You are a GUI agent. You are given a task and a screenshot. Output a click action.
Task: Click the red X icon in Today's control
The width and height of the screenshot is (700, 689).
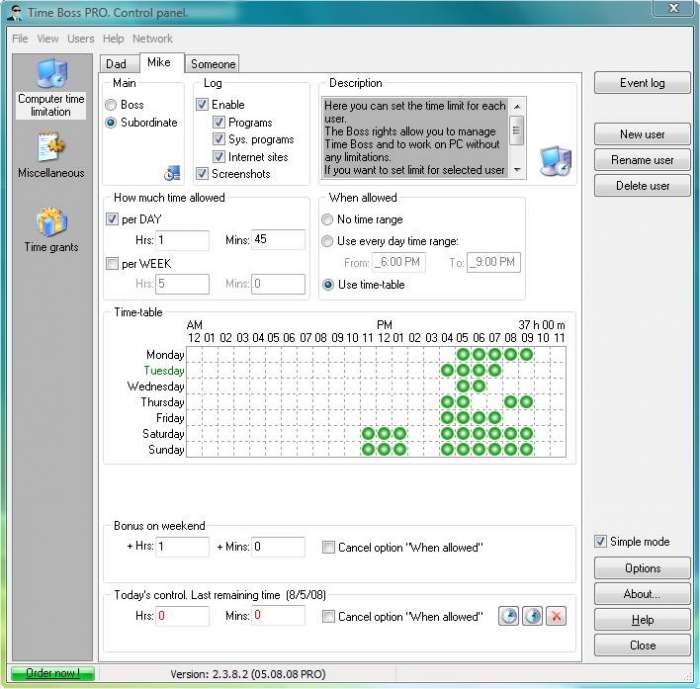tap(556, 616)
